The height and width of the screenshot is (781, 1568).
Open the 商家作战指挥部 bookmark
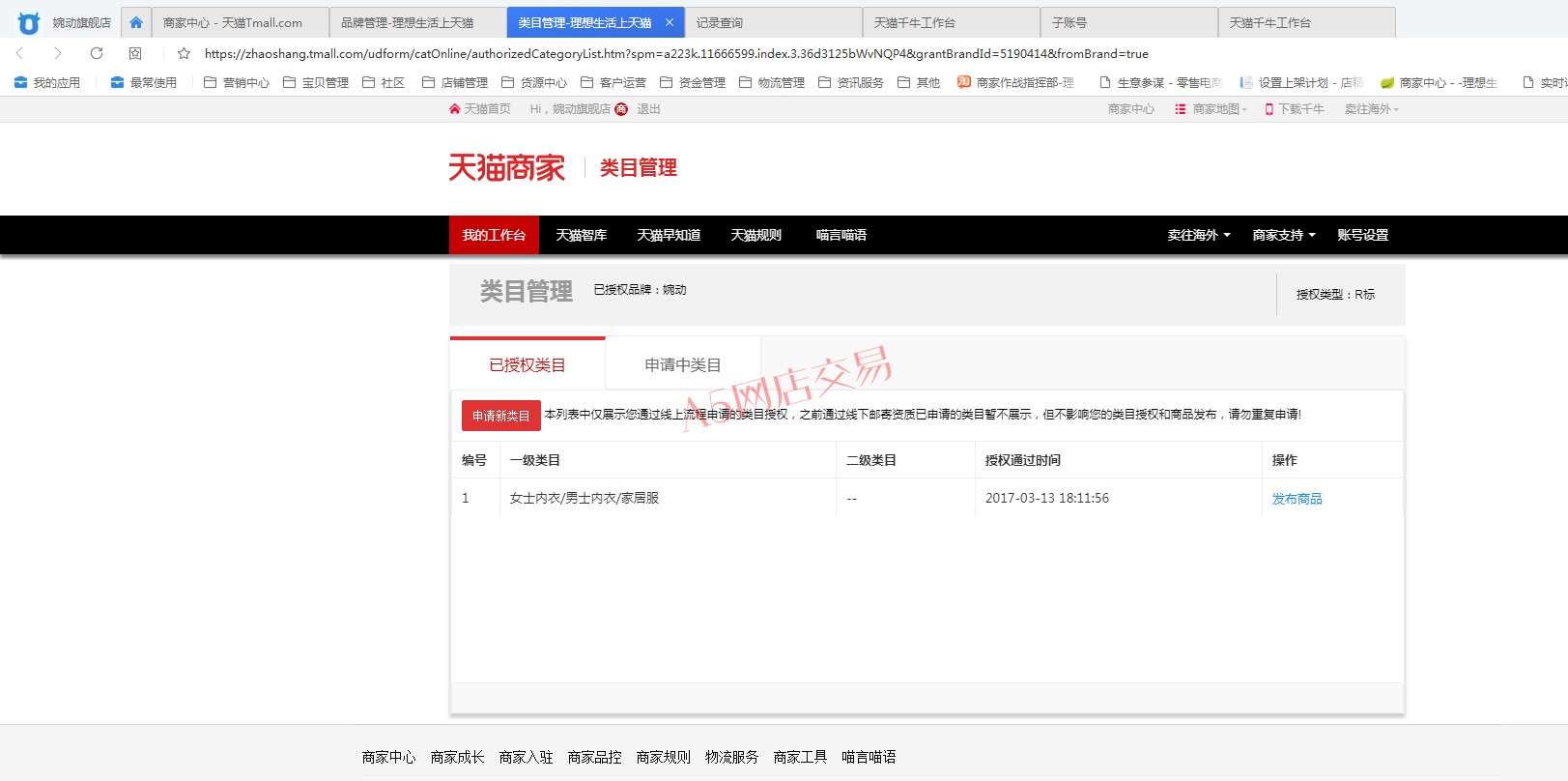[1015, 82]
